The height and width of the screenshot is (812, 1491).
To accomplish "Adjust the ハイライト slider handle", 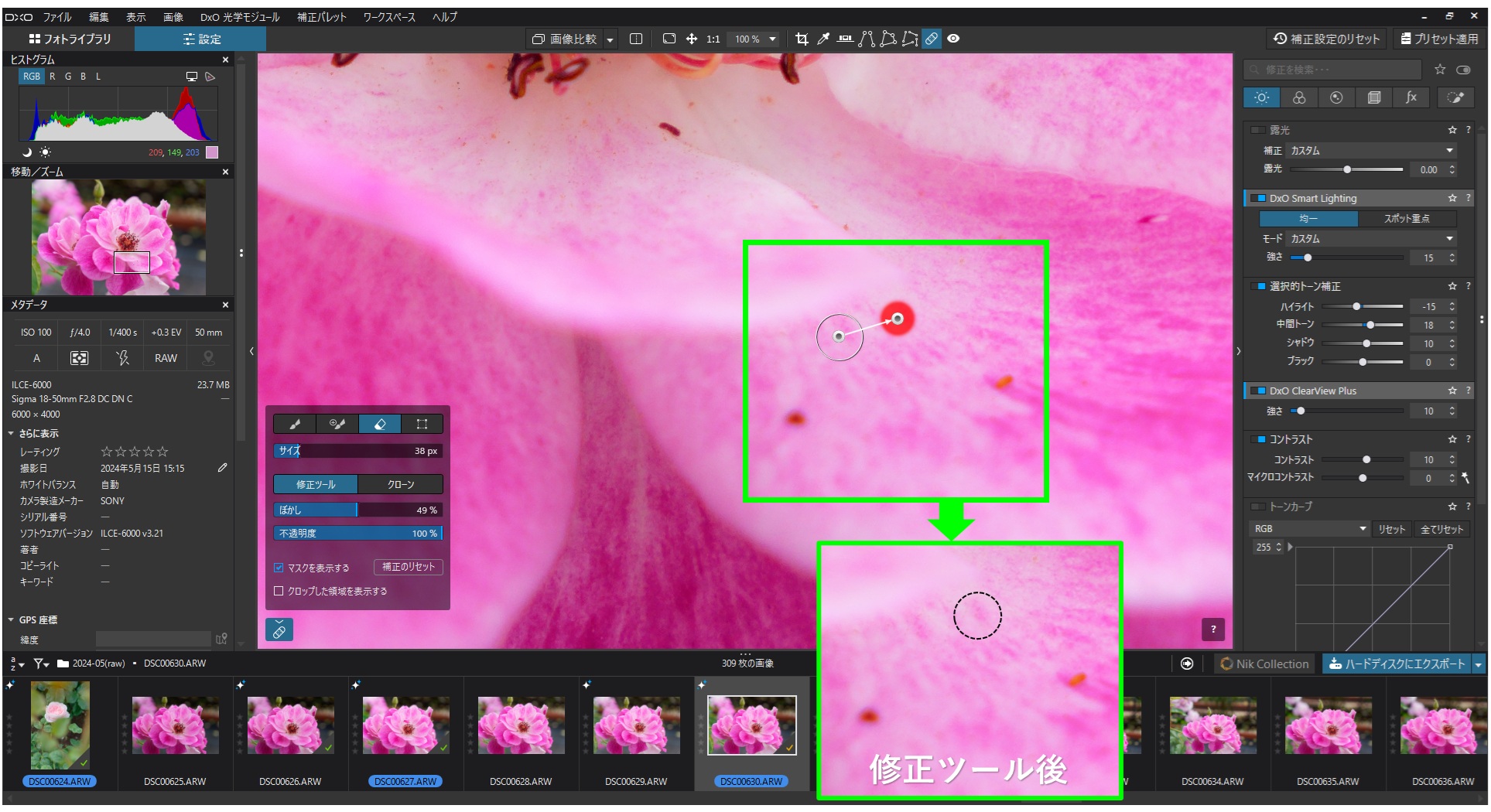I will pyautogui.click(x=1356, y=306).
